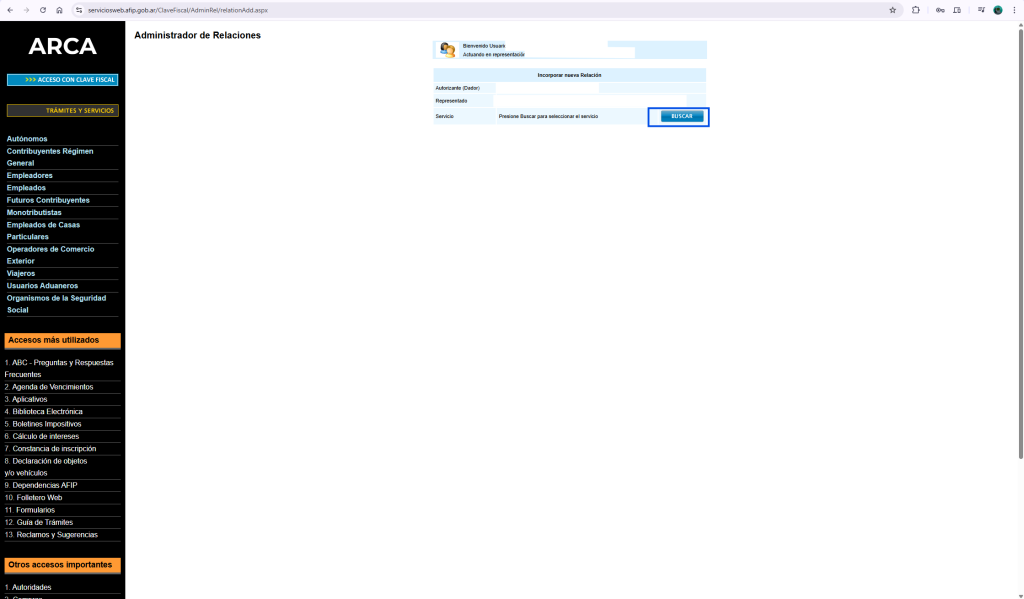The height and width of the screenshot is (599, 1024).
Task: Click Acceso con Clave Fiscal button
Action: click(x=62, y=80)
